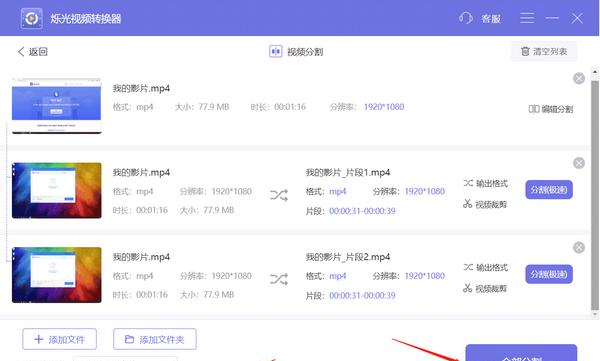Click the mp4 output format link of 片段1
600x361 pixels.
click(x=338, y=191)
